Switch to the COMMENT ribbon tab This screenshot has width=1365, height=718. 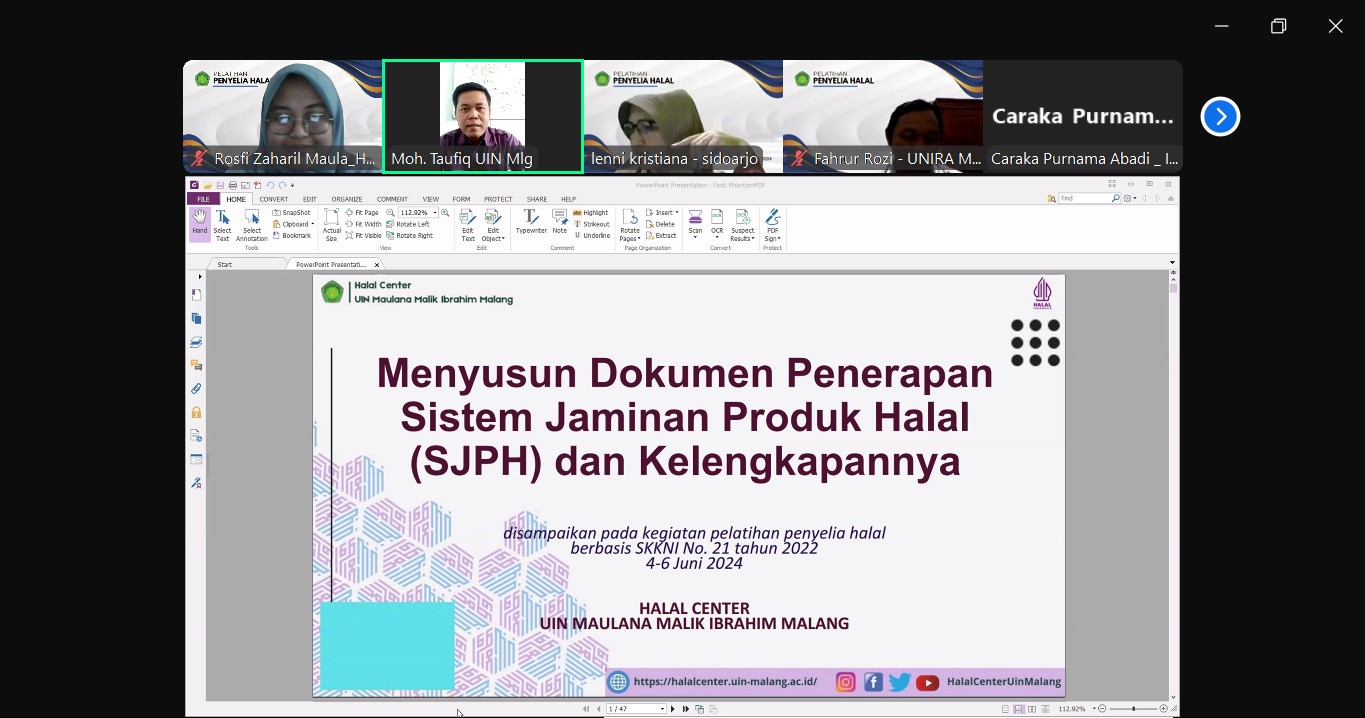pos(392,199)
